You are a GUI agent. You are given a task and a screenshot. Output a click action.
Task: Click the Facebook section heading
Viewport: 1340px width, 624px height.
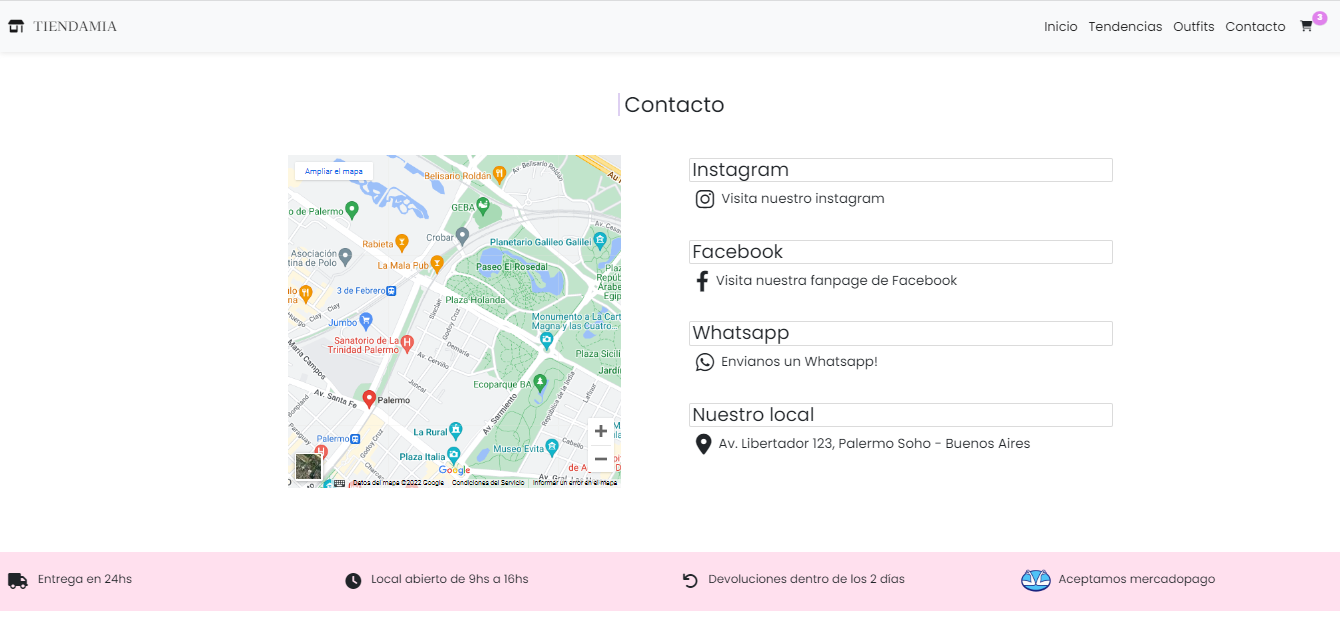737,252
